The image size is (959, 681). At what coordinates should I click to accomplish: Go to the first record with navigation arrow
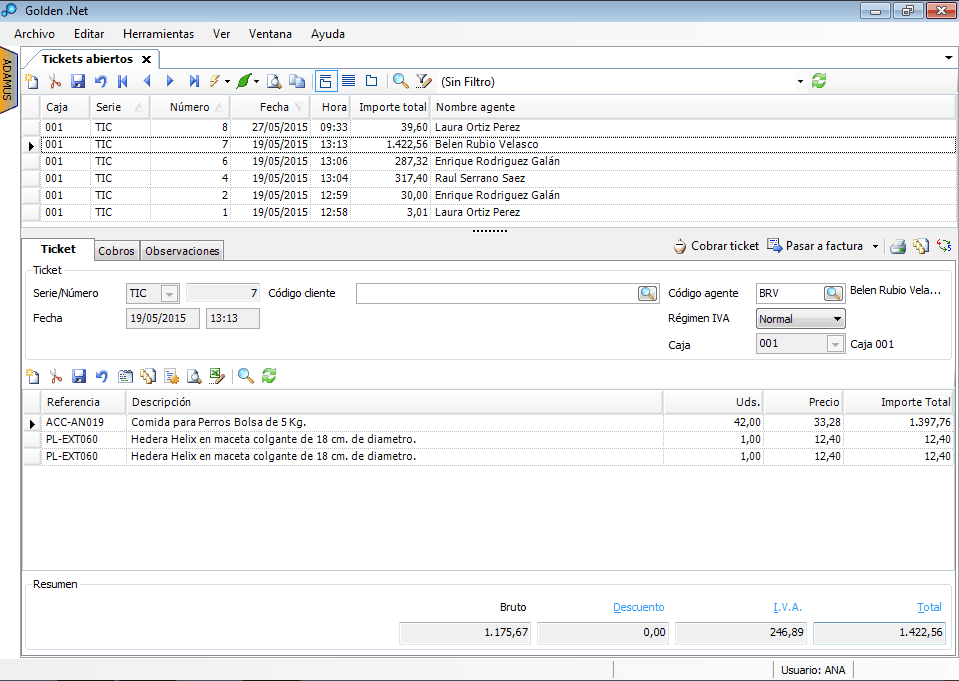123,81
